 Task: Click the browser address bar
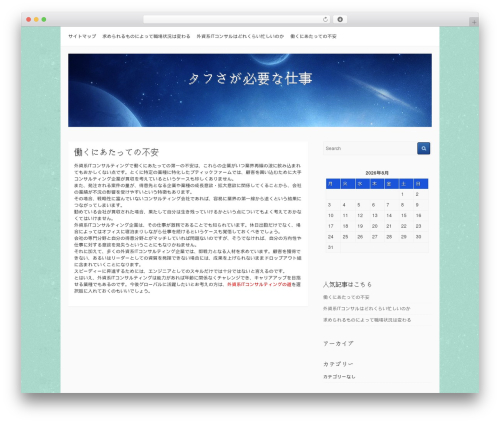coord(237,19)
